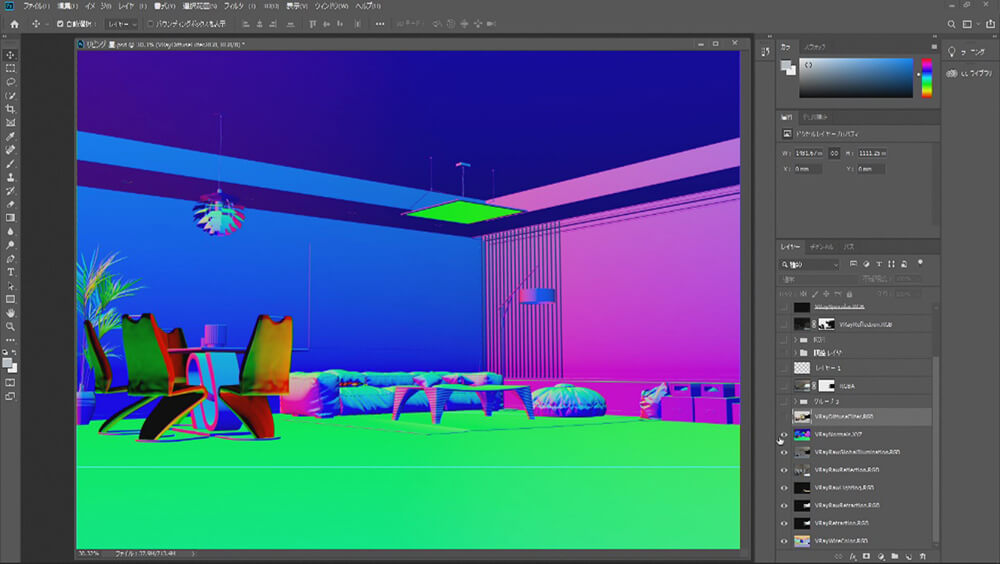Click the delete layer trash icon
The width and height of the screenshot is (1000, 564).
coord(922,556)
